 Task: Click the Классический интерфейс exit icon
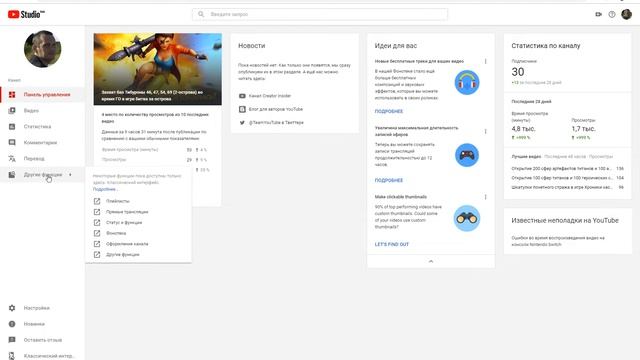pos(12,356)
